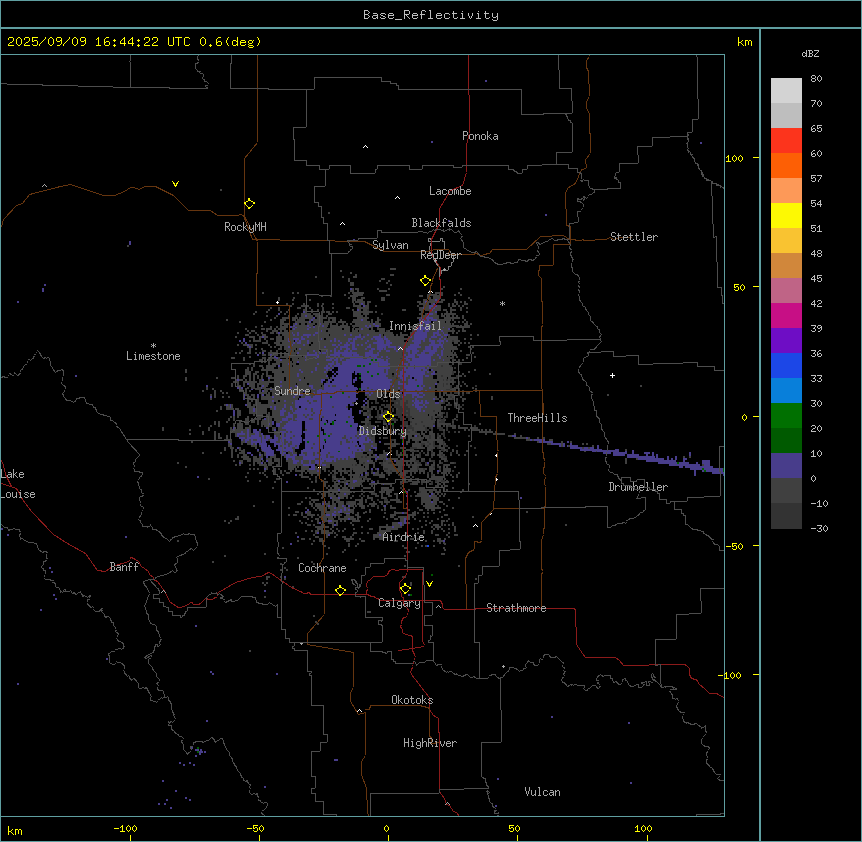Click the dBZ legend heading
Viewport: 862px width, 842px height.
pos(810,53)
